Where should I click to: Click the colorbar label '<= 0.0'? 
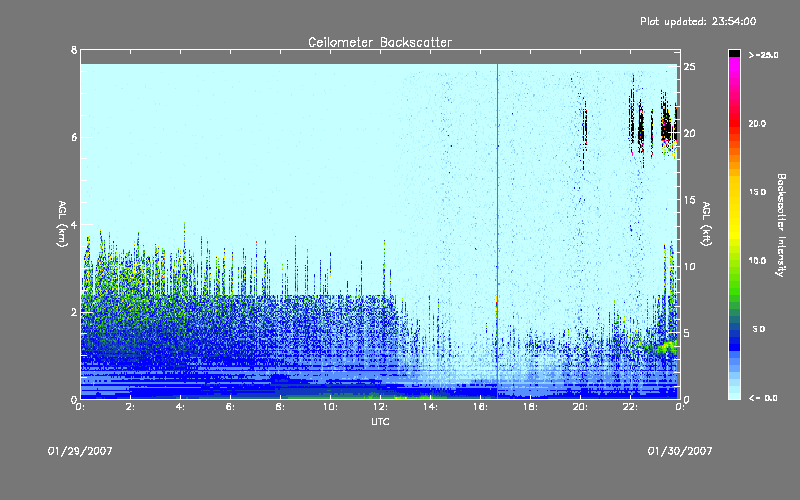(763, 397)
